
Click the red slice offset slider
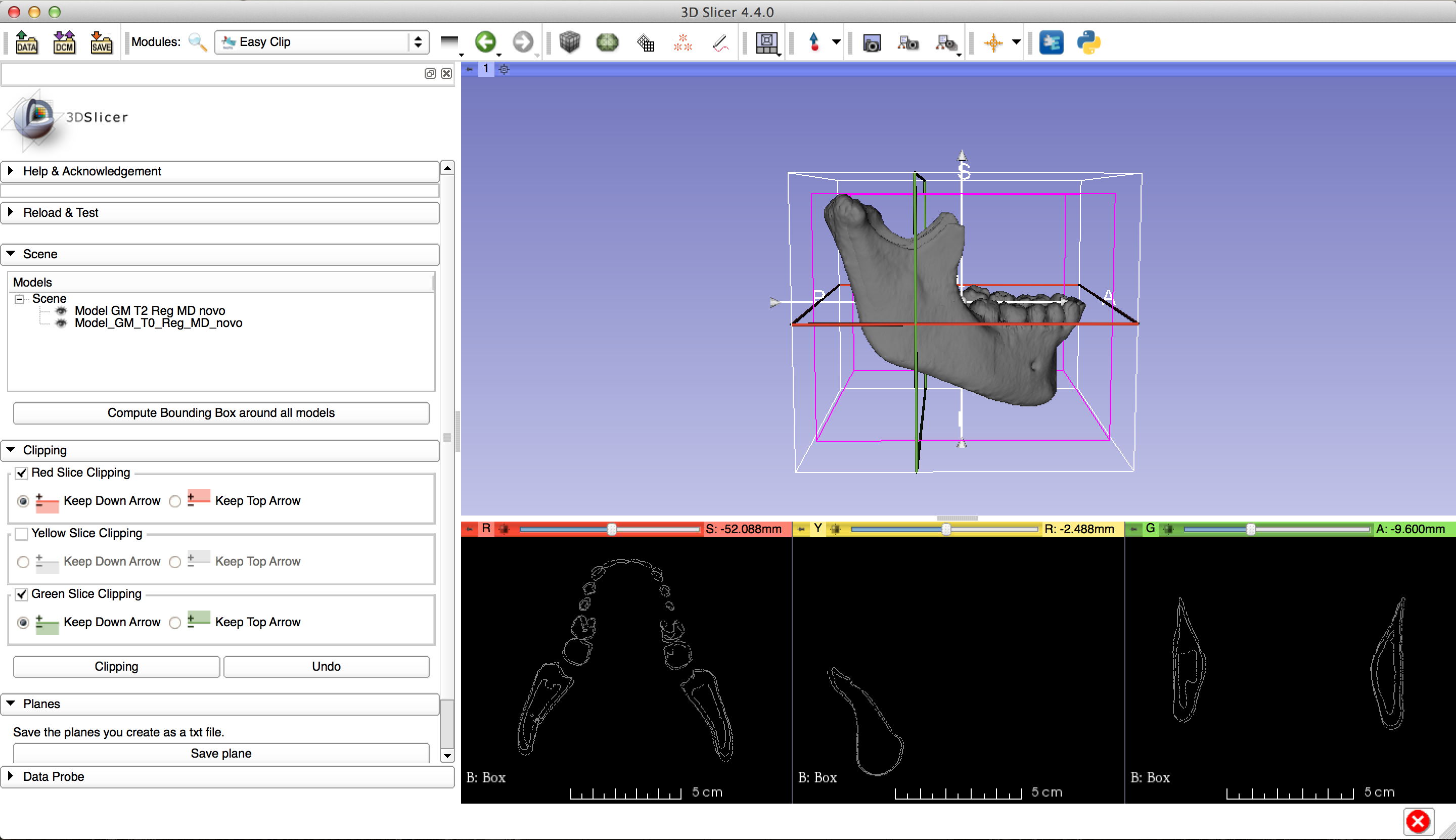click(x=611, y=529)
